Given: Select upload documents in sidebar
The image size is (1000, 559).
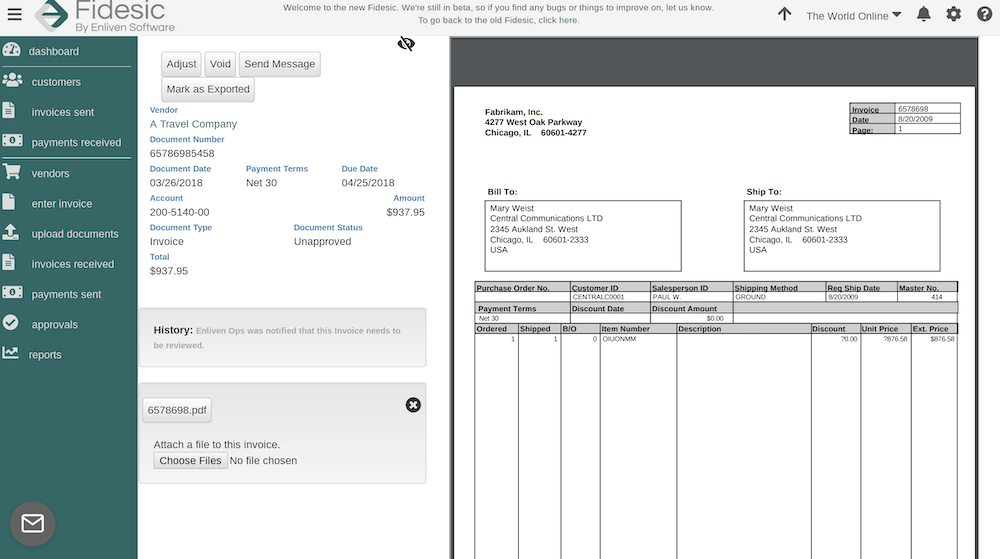Looking at the screenshot, I should coord(74,234).
